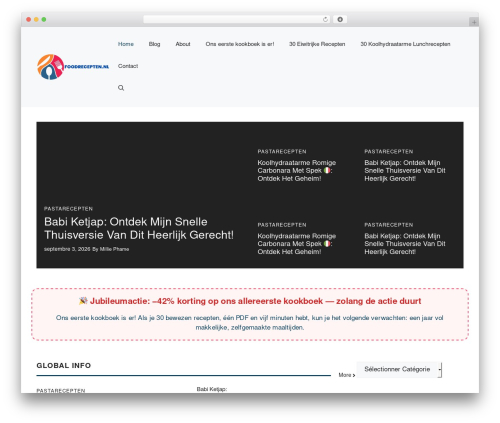500x423 pixels.
Task: Open 'Ons eerste kookboek is er!' menu item
Action: pyautogui.click(x=240, y=44)
